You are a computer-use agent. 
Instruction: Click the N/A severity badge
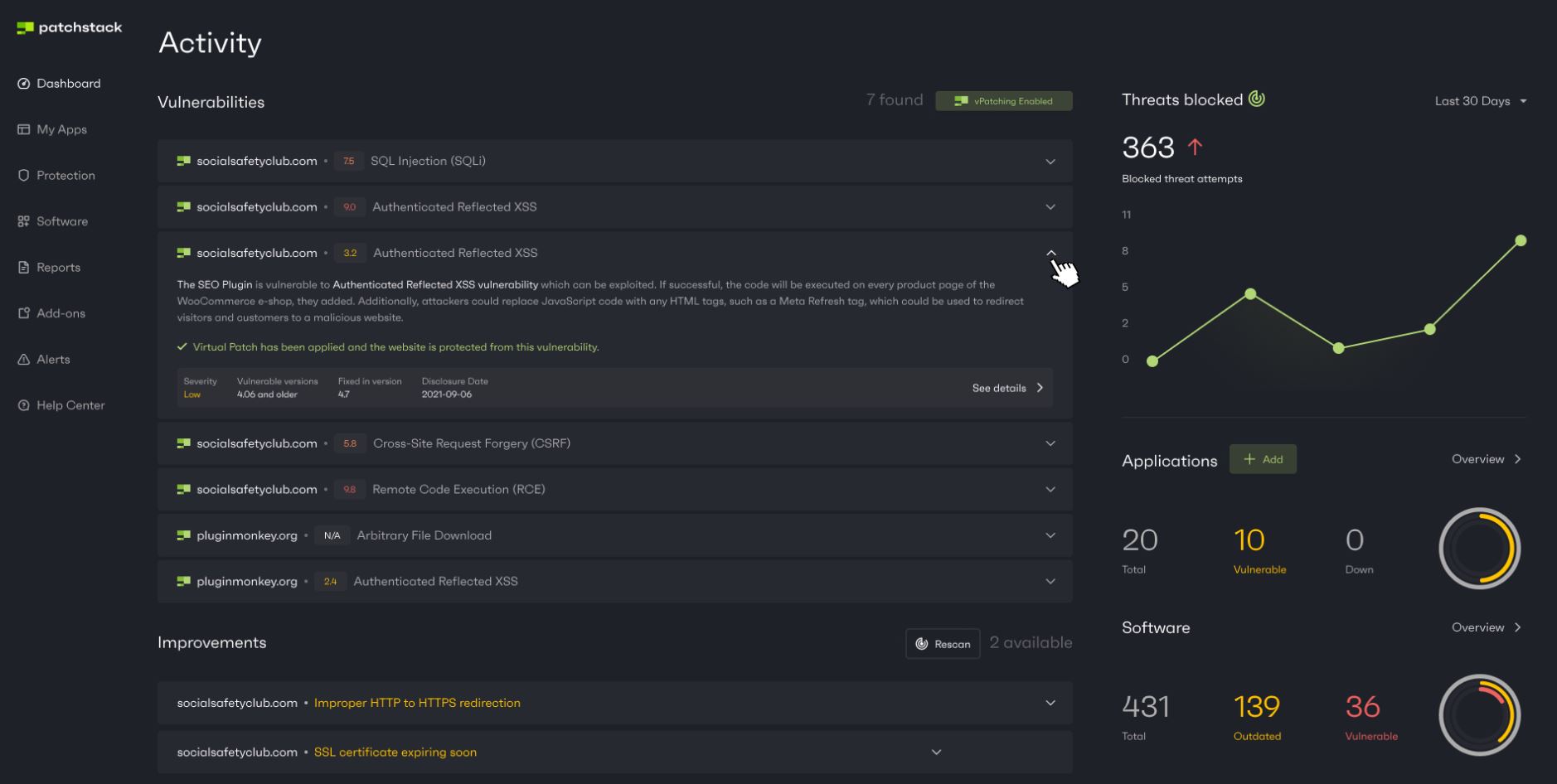click(x=332, y=535)
